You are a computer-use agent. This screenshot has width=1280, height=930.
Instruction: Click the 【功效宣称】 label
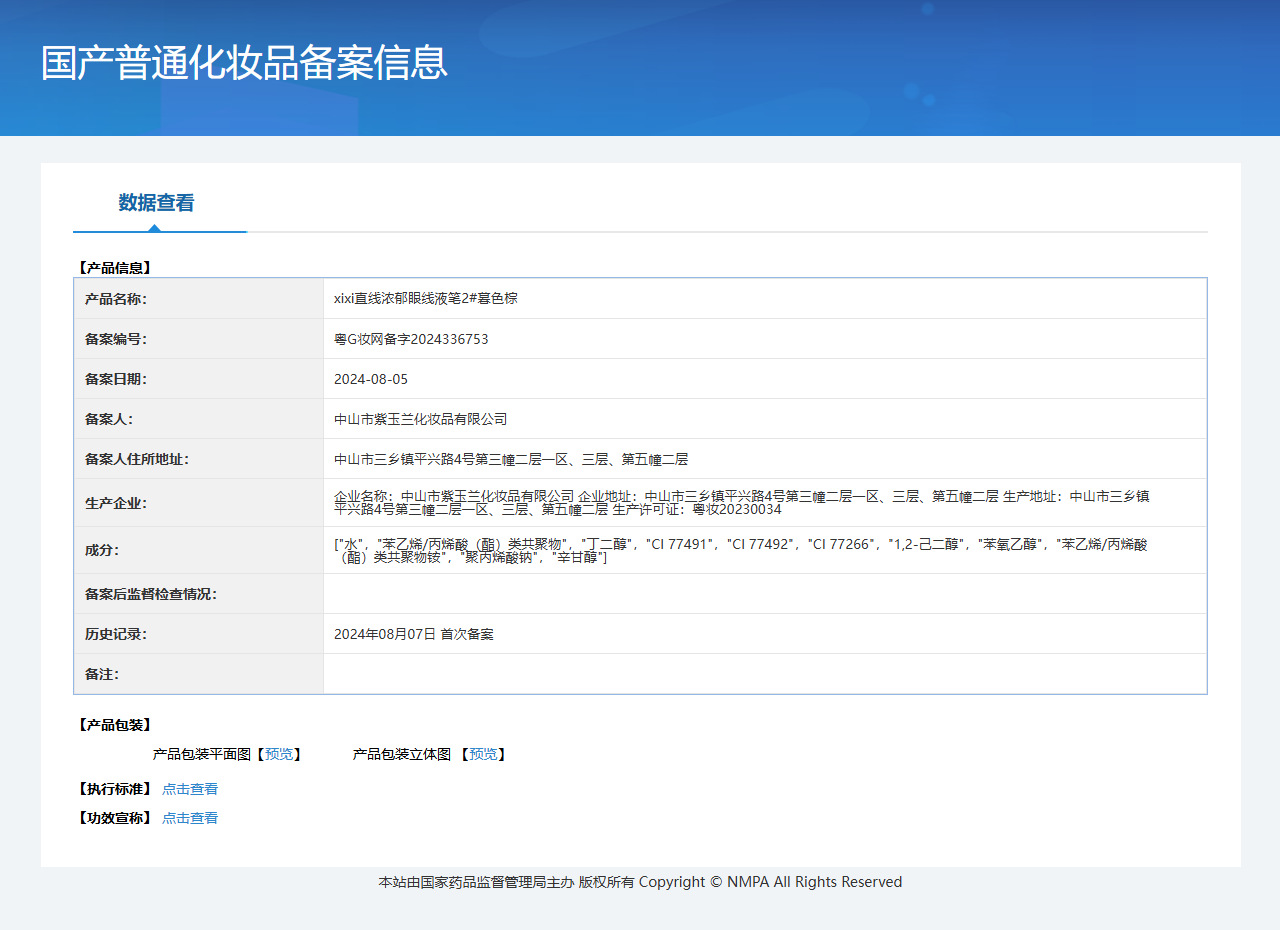(x=115, y=818)
